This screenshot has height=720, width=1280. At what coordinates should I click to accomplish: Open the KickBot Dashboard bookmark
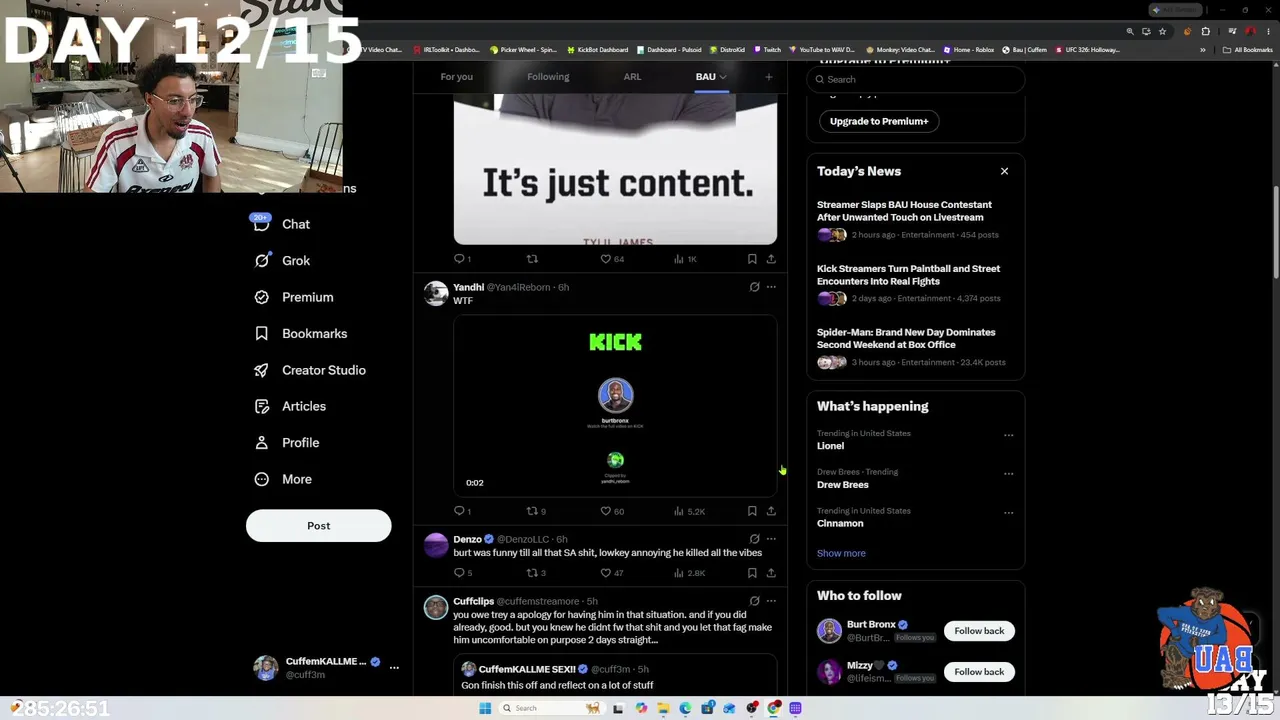(x=597, y=50)
